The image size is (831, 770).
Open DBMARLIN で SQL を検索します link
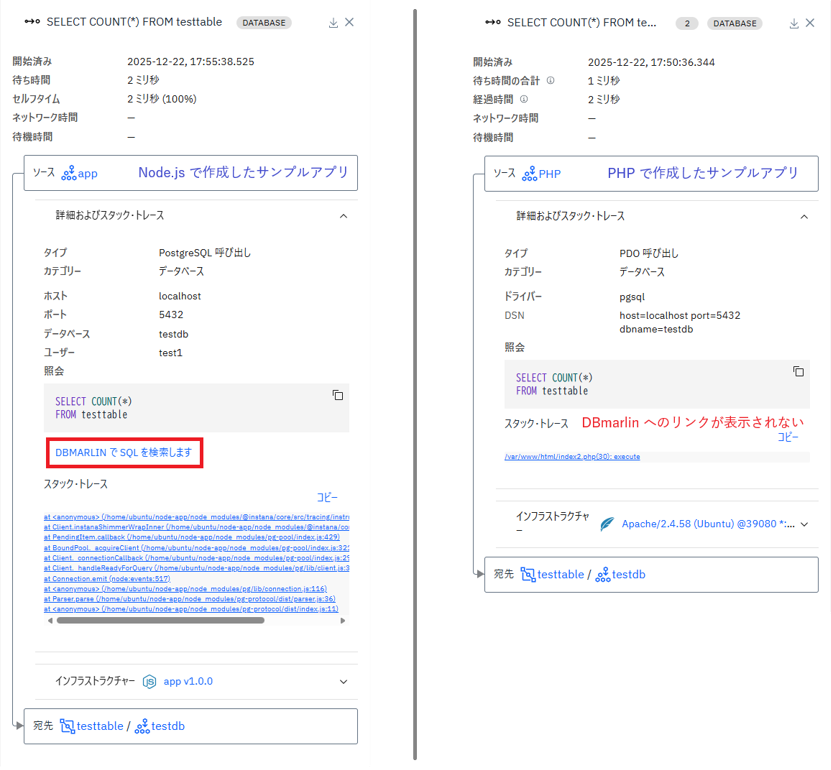click(x=123, y=453)
